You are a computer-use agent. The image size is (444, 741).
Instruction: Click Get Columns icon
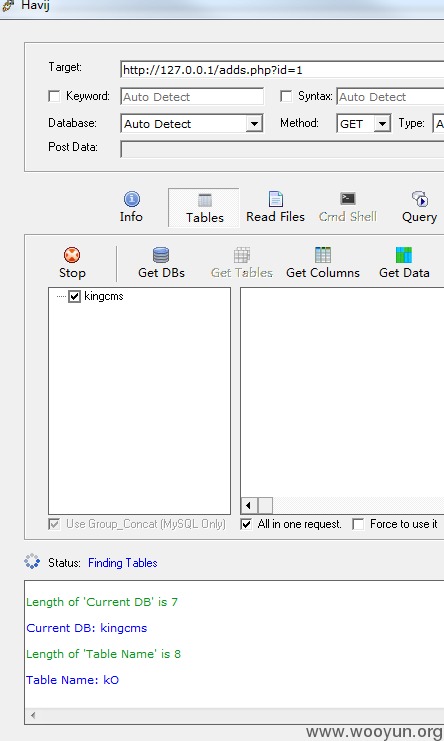[x=323, y=255]
